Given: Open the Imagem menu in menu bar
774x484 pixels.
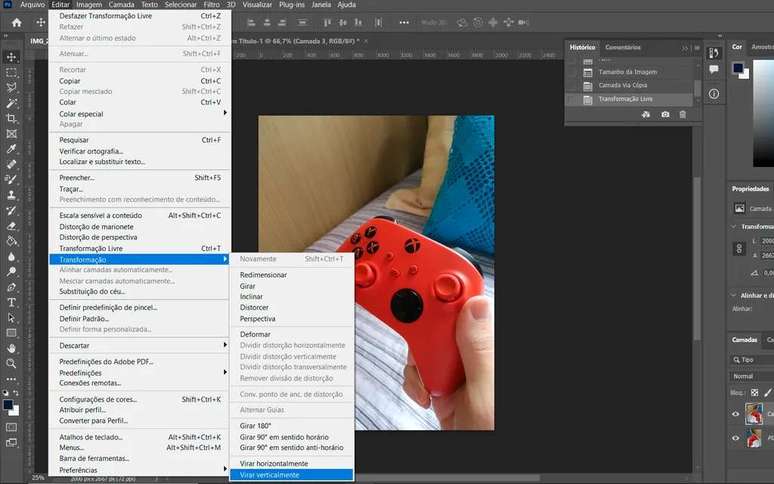Looking at the screenshot, I should [89, 4].
